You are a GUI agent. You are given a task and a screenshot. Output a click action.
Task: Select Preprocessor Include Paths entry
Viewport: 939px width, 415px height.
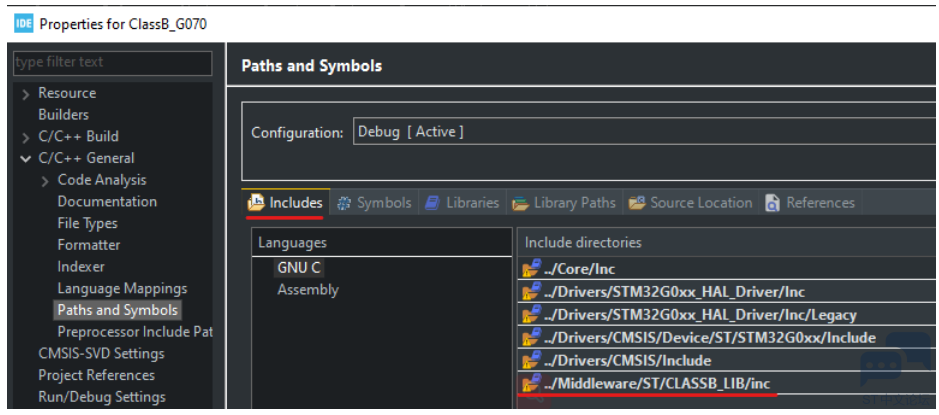click(135, 332)
